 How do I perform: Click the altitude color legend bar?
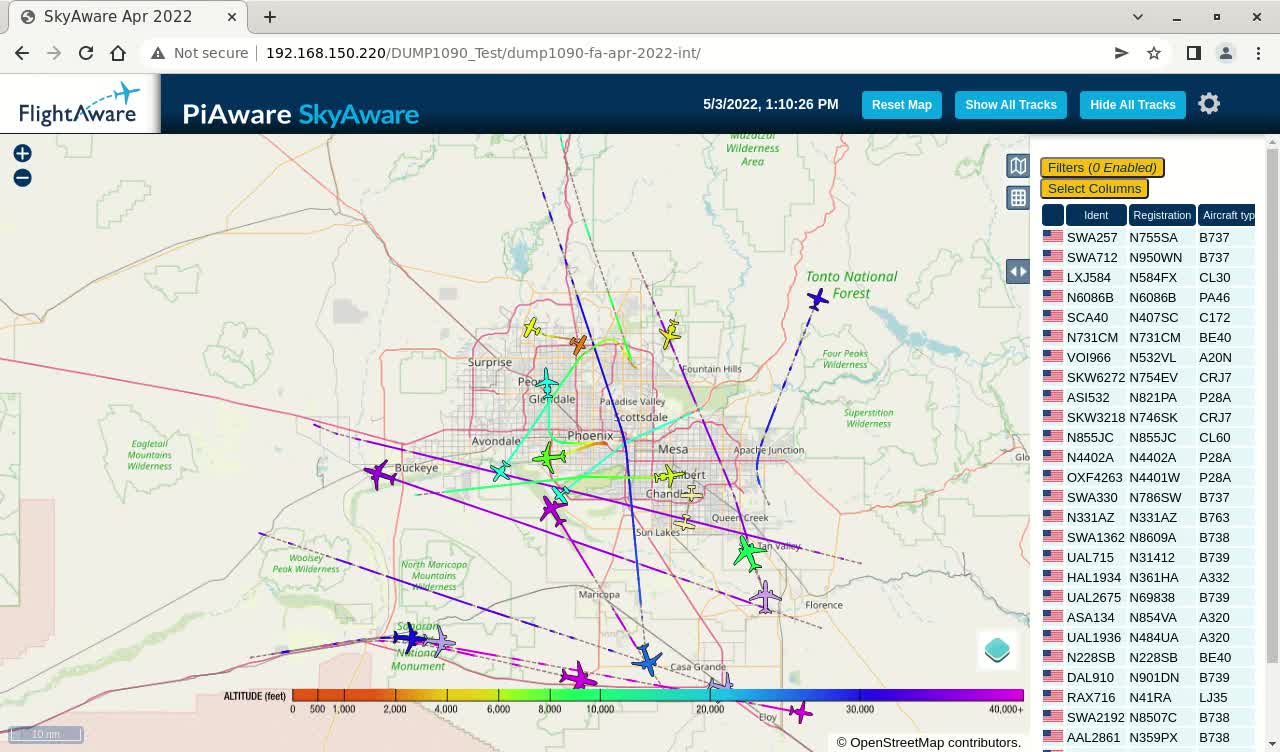click(x=658, y=695)
